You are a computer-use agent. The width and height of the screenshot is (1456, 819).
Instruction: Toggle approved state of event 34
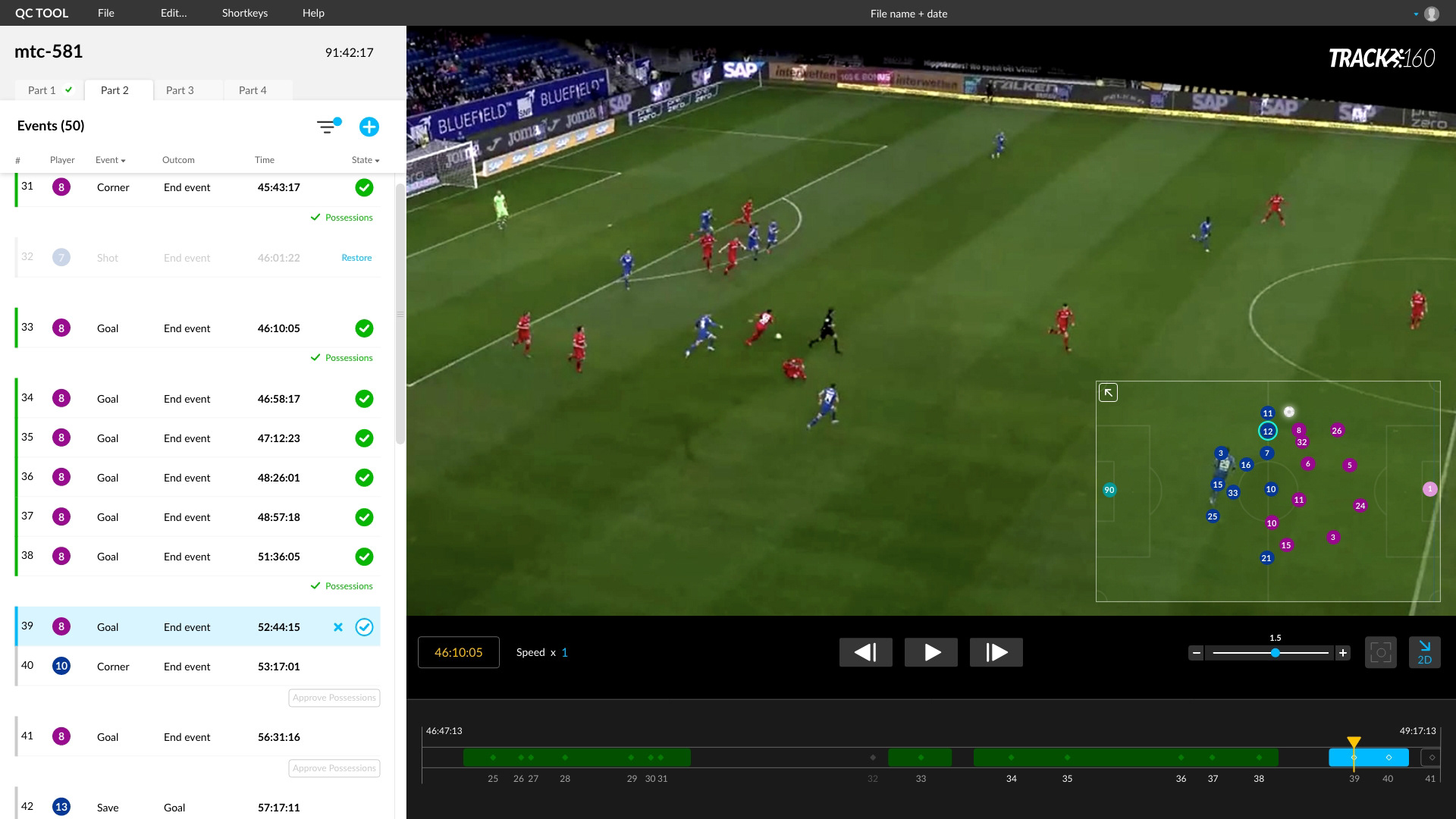(x=365, y=399)
